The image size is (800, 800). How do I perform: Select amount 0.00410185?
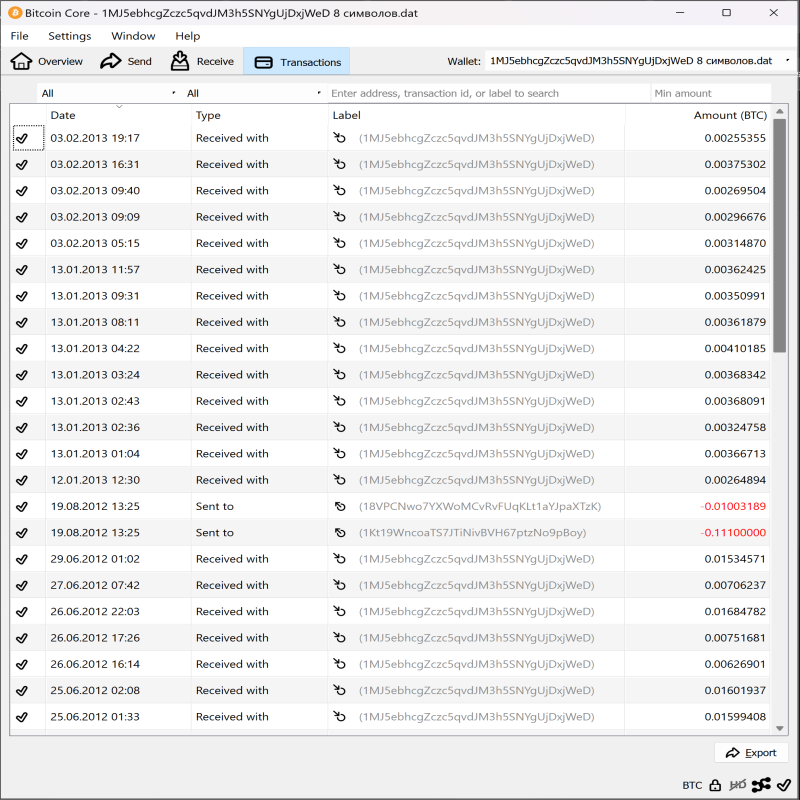coord(735,348)
